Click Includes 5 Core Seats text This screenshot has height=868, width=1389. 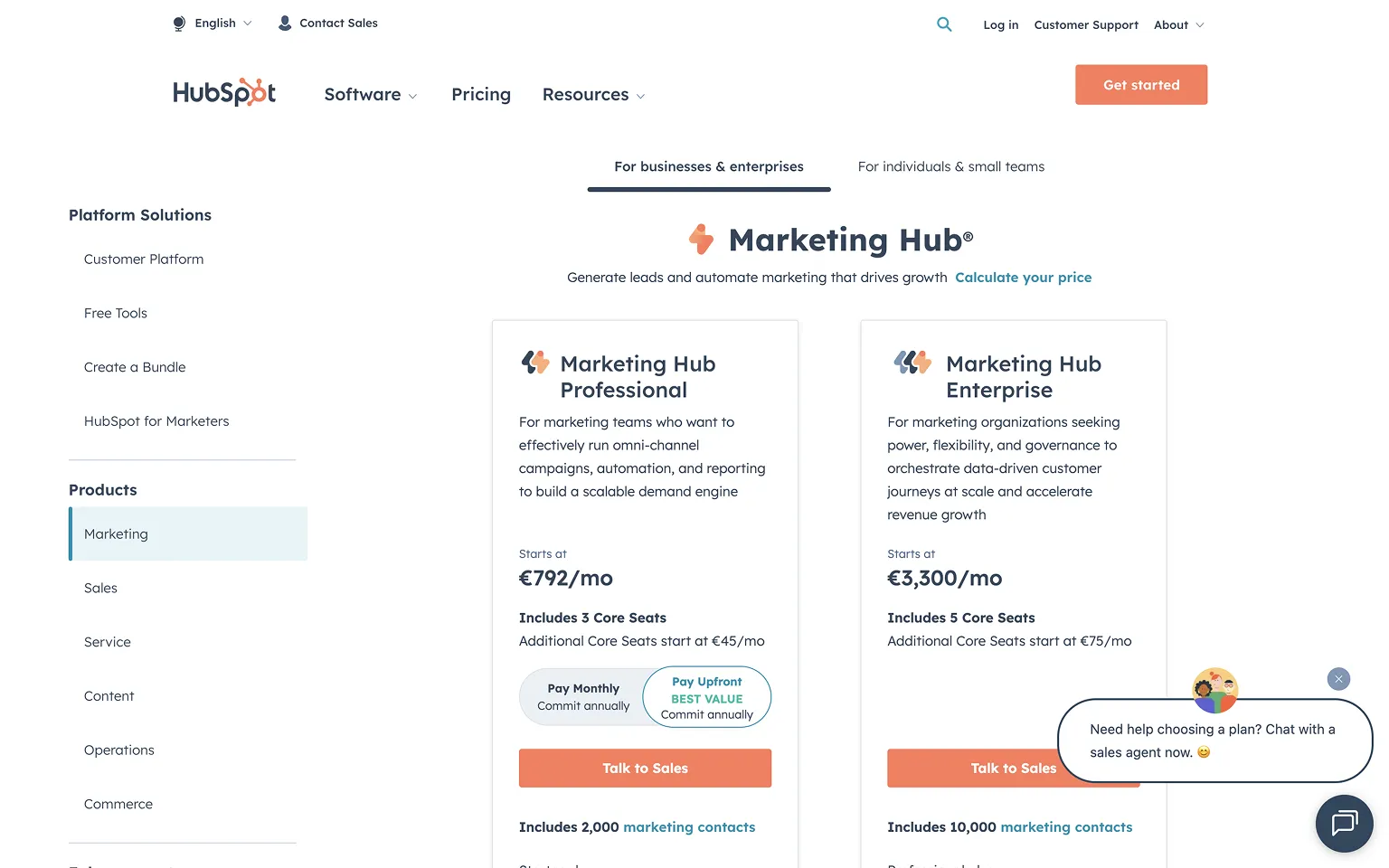coord(961,618)
